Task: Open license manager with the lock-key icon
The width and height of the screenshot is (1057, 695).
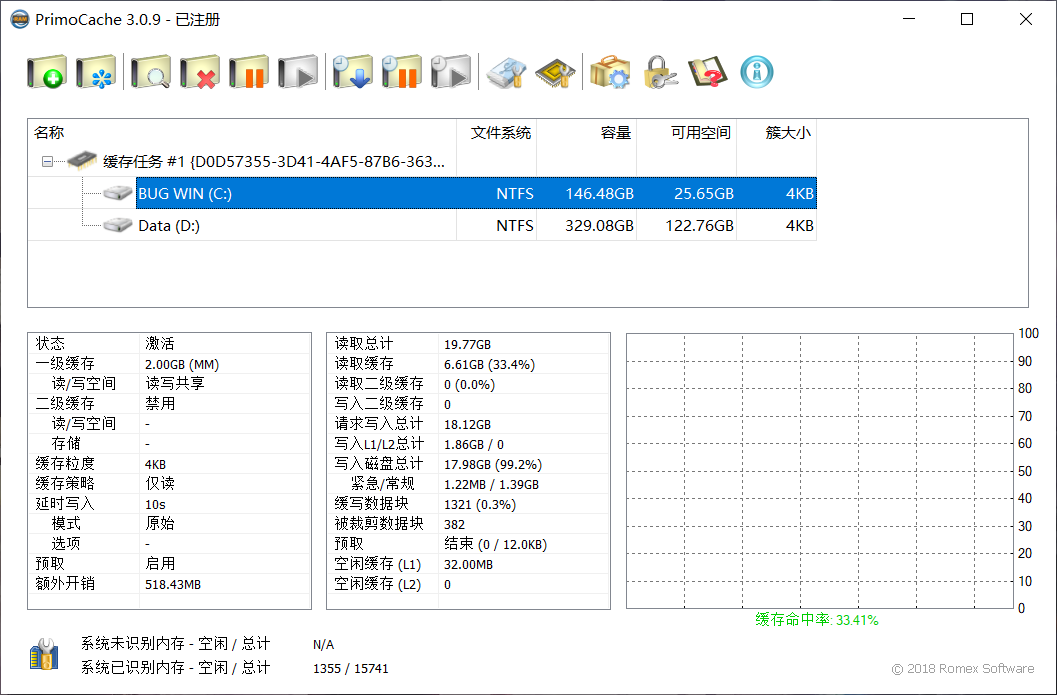Action: click(x=660, y=72)
